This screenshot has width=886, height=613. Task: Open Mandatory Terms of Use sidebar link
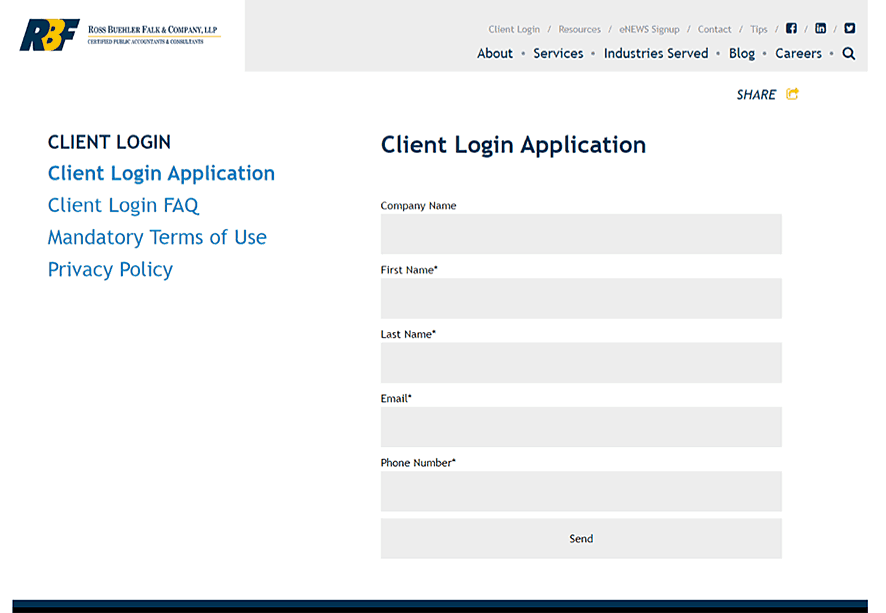157,237
